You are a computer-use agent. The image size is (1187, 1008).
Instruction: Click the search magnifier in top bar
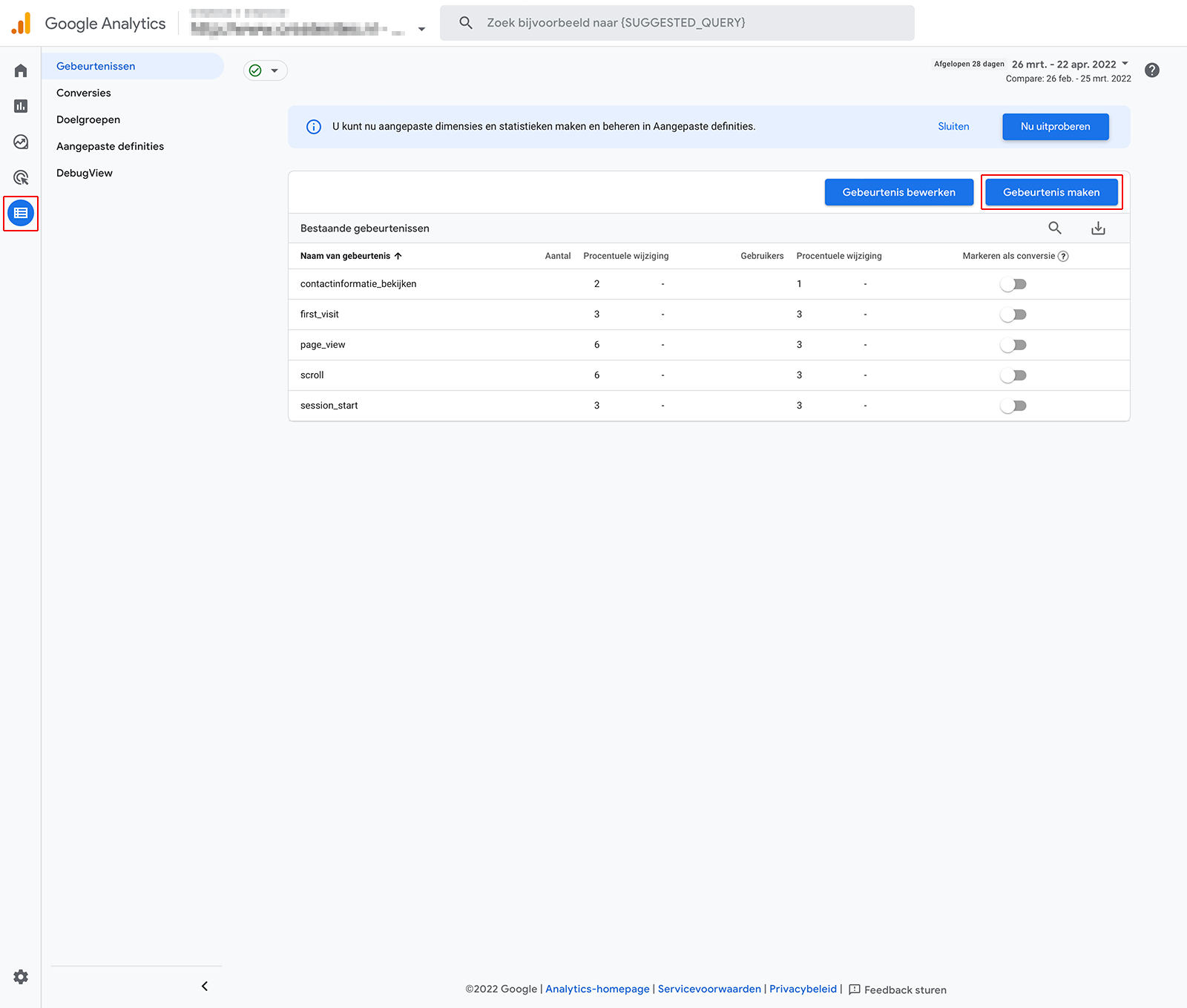click(466, 23)
